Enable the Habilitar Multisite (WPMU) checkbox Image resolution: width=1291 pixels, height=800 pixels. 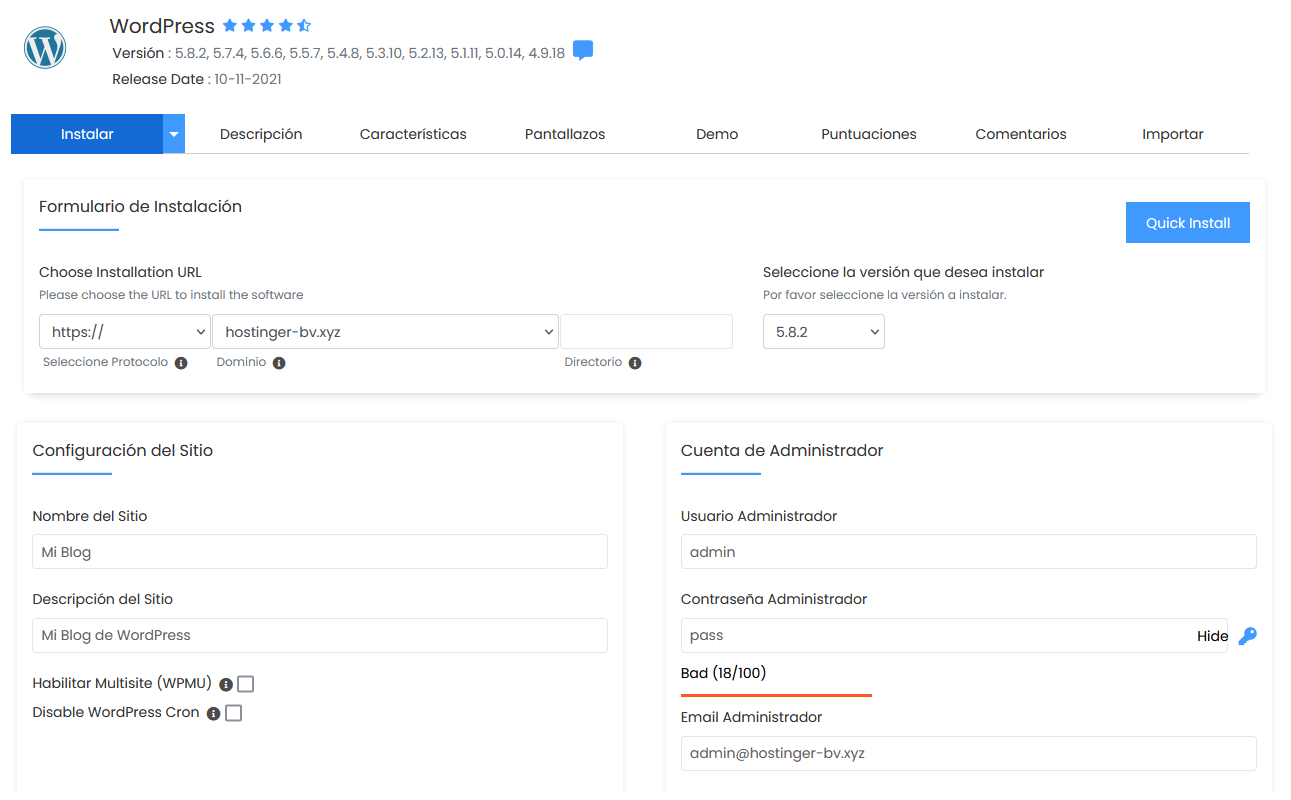click(245, 684)
